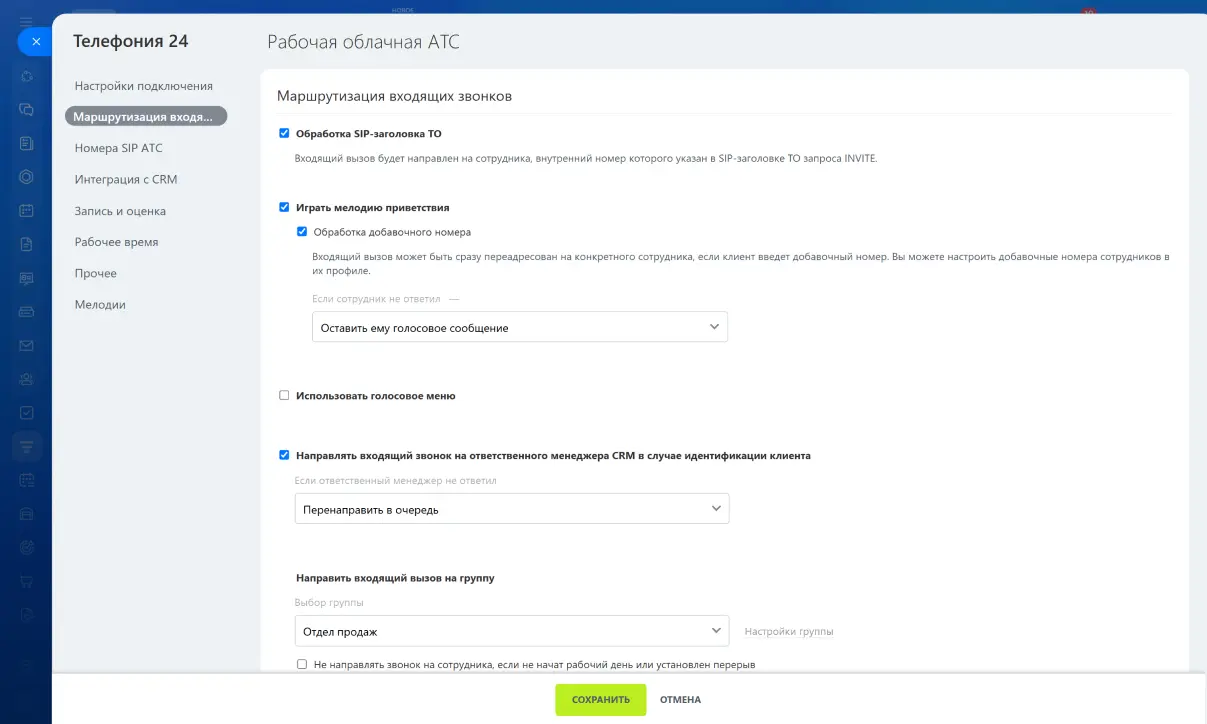
Task: Open the chat bubbles icon in sidebar
Action: tap(26, 109)
